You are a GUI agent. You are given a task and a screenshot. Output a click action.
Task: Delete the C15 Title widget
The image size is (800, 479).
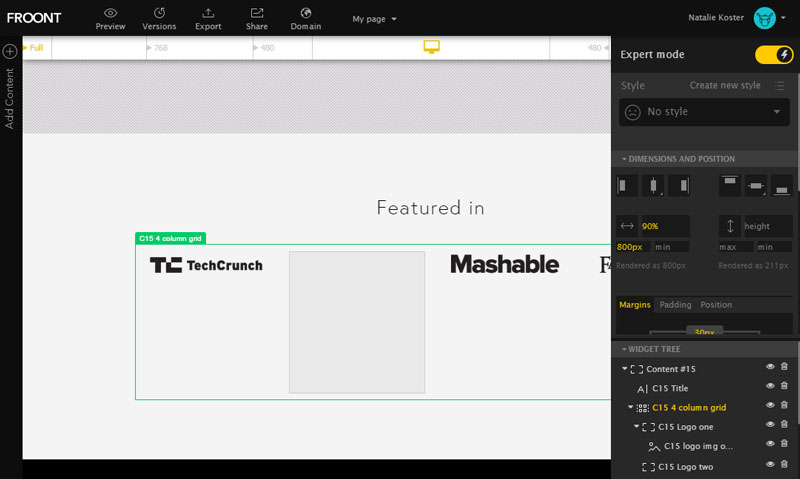(785, 386)
